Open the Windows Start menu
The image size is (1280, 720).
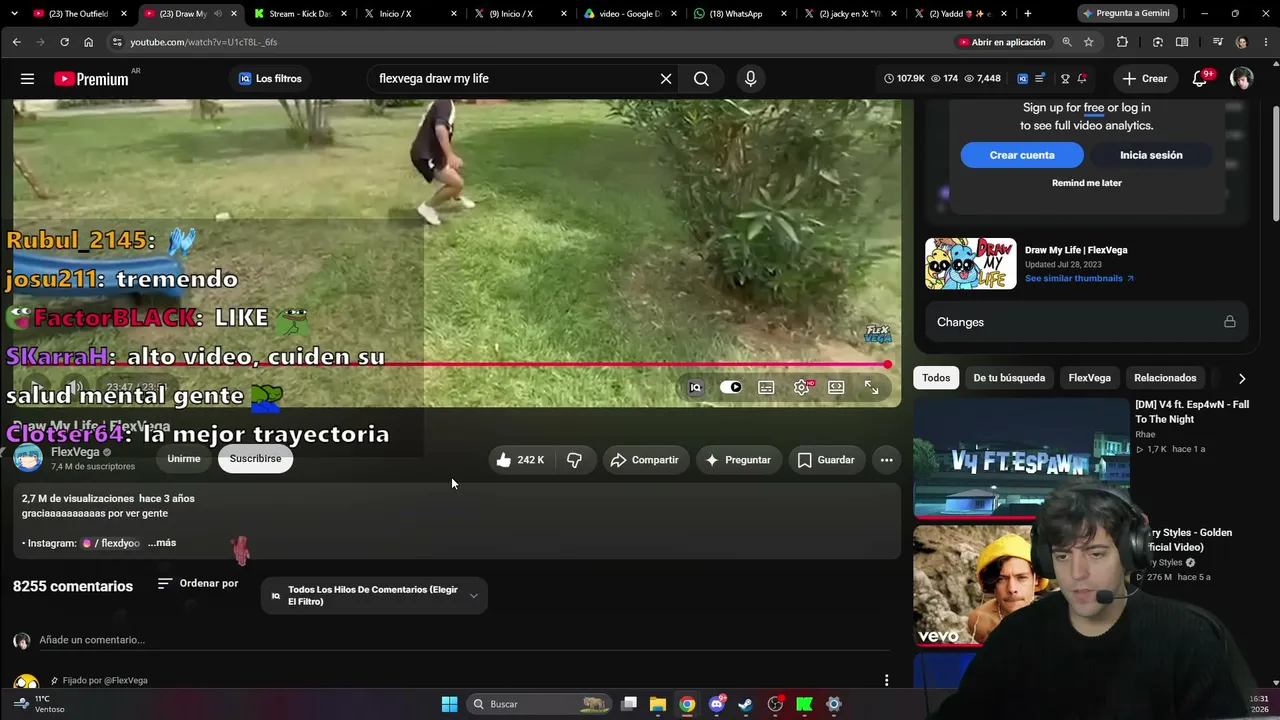pos(450,704)
